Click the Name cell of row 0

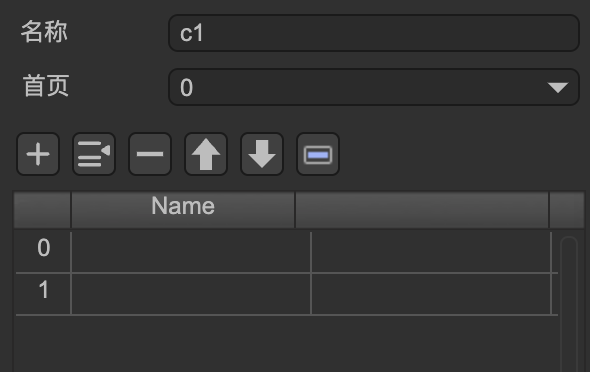pos(191,252)
